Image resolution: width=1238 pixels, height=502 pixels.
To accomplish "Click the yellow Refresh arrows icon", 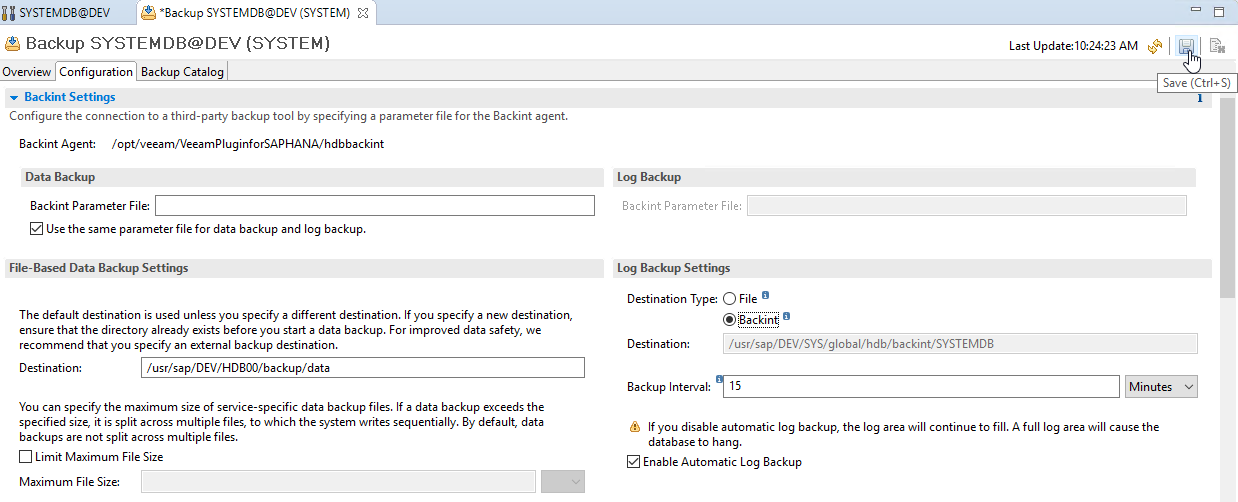I will pyautogui.click(x=1155, y=46).
